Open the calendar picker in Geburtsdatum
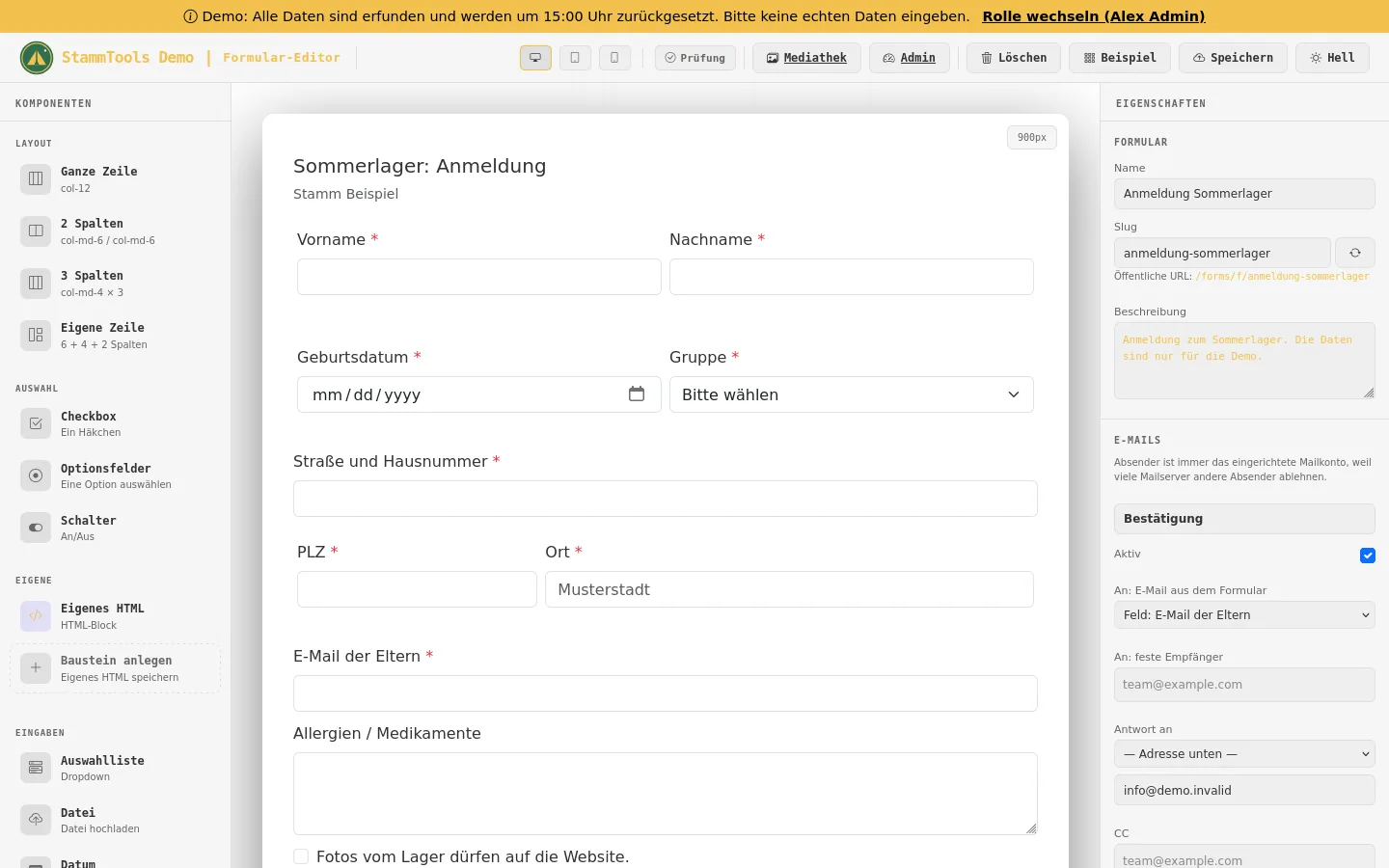 (x=637, y=393)
